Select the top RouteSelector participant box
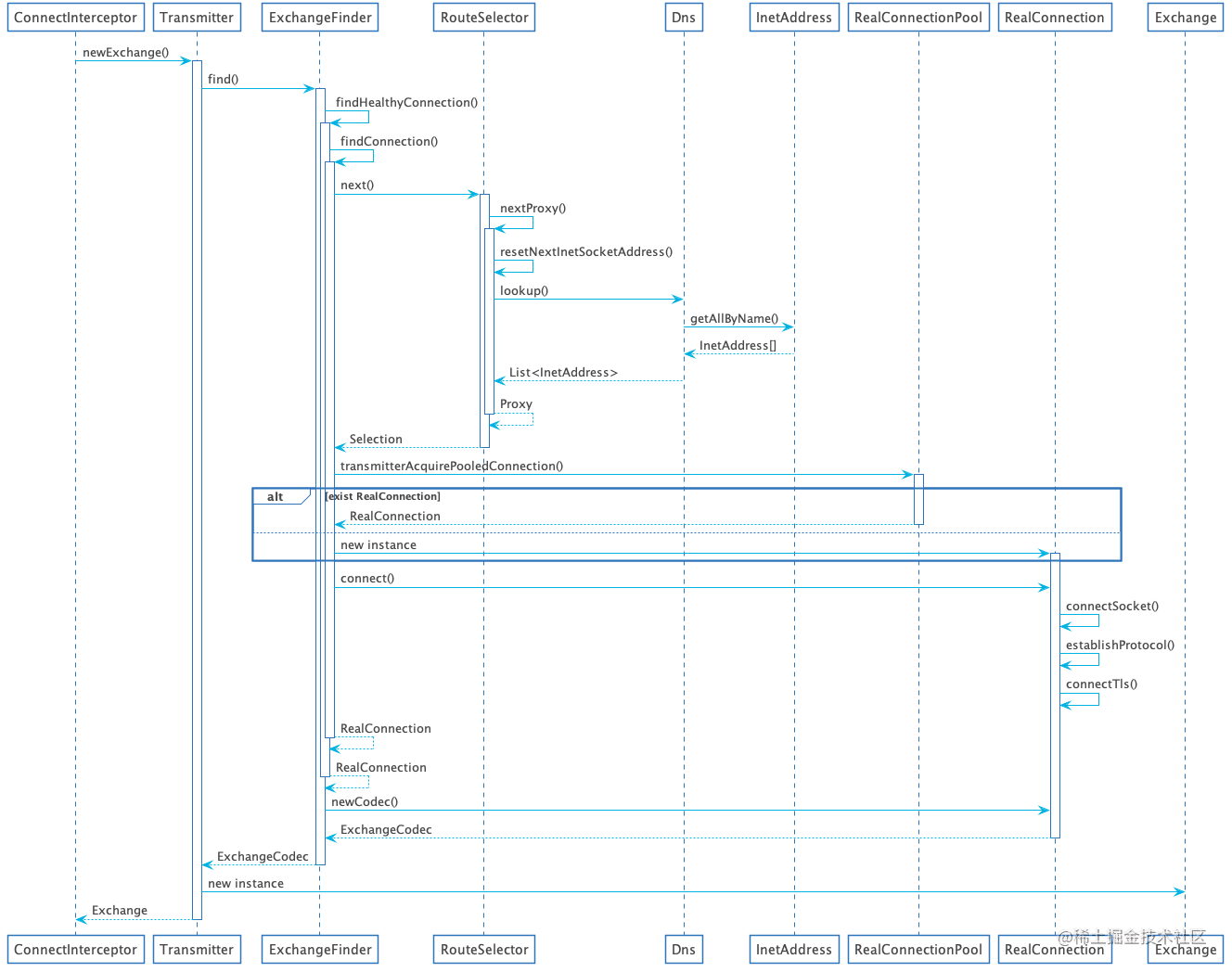 click(x=484, y=18)
